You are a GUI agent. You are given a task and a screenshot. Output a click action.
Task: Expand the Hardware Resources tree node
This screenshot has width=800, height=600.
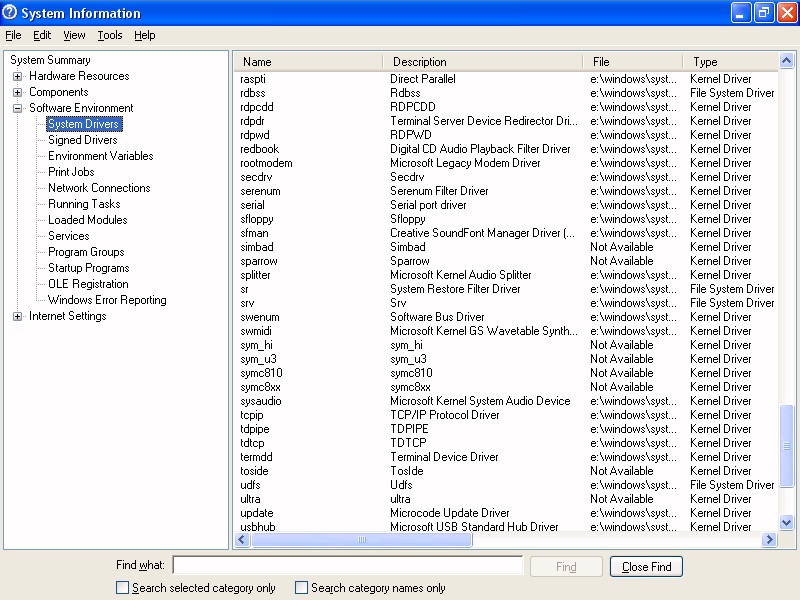(17, 76)
